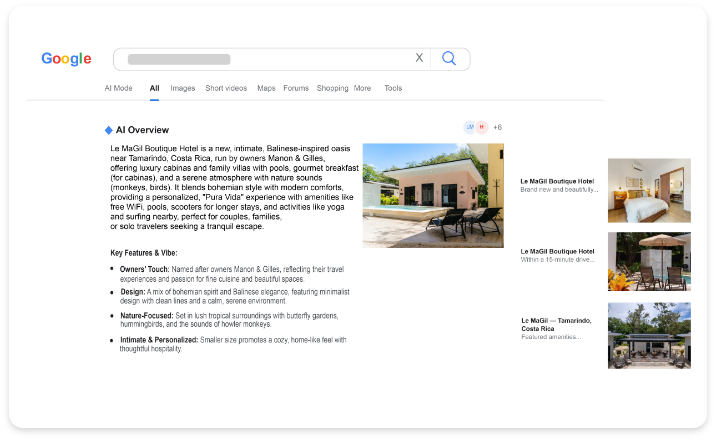
Task: Open the Shopping tab
Action: [332, 88]
